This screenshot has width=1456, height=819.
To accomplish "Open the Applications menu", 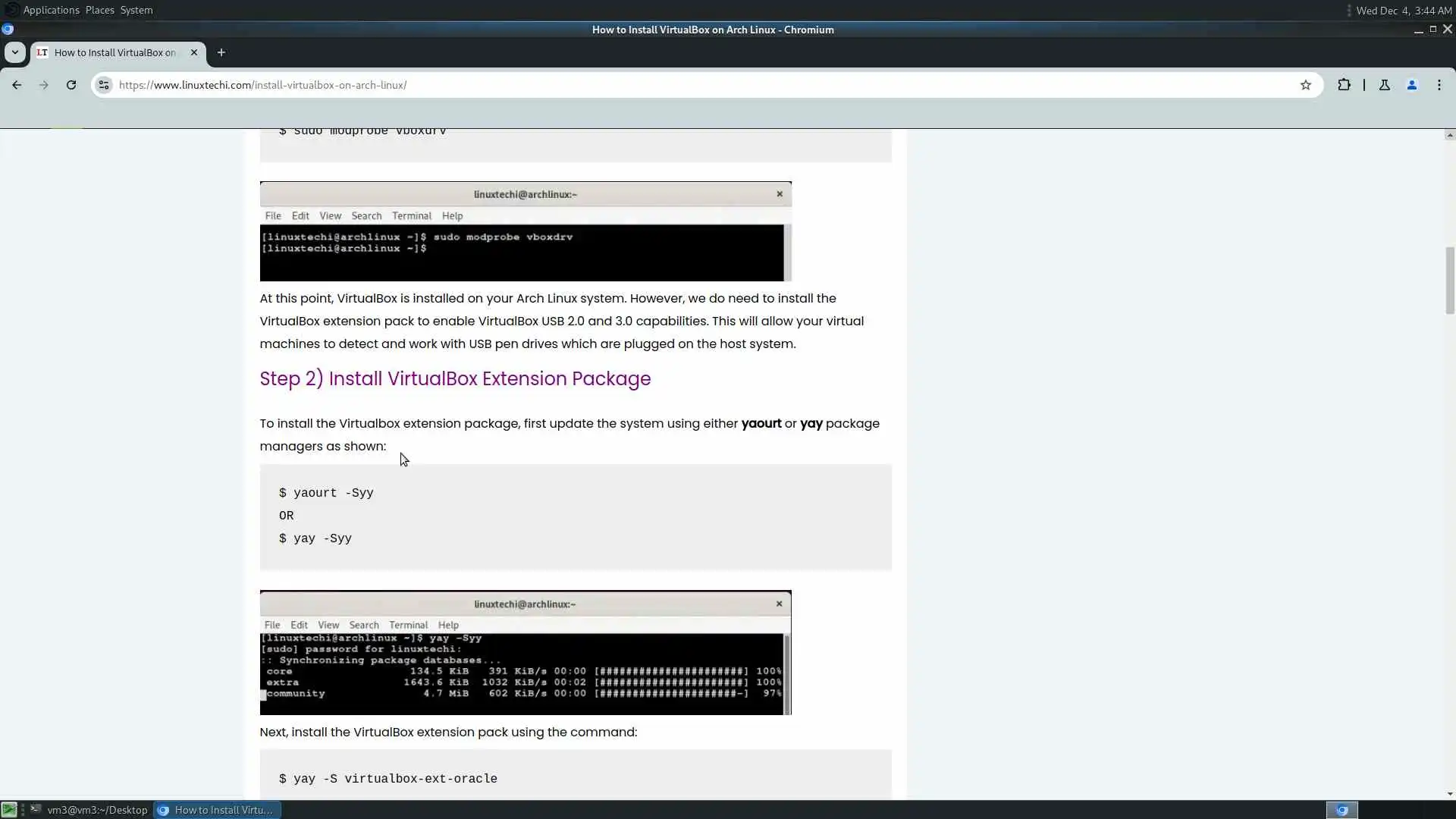I will point(51,10).
